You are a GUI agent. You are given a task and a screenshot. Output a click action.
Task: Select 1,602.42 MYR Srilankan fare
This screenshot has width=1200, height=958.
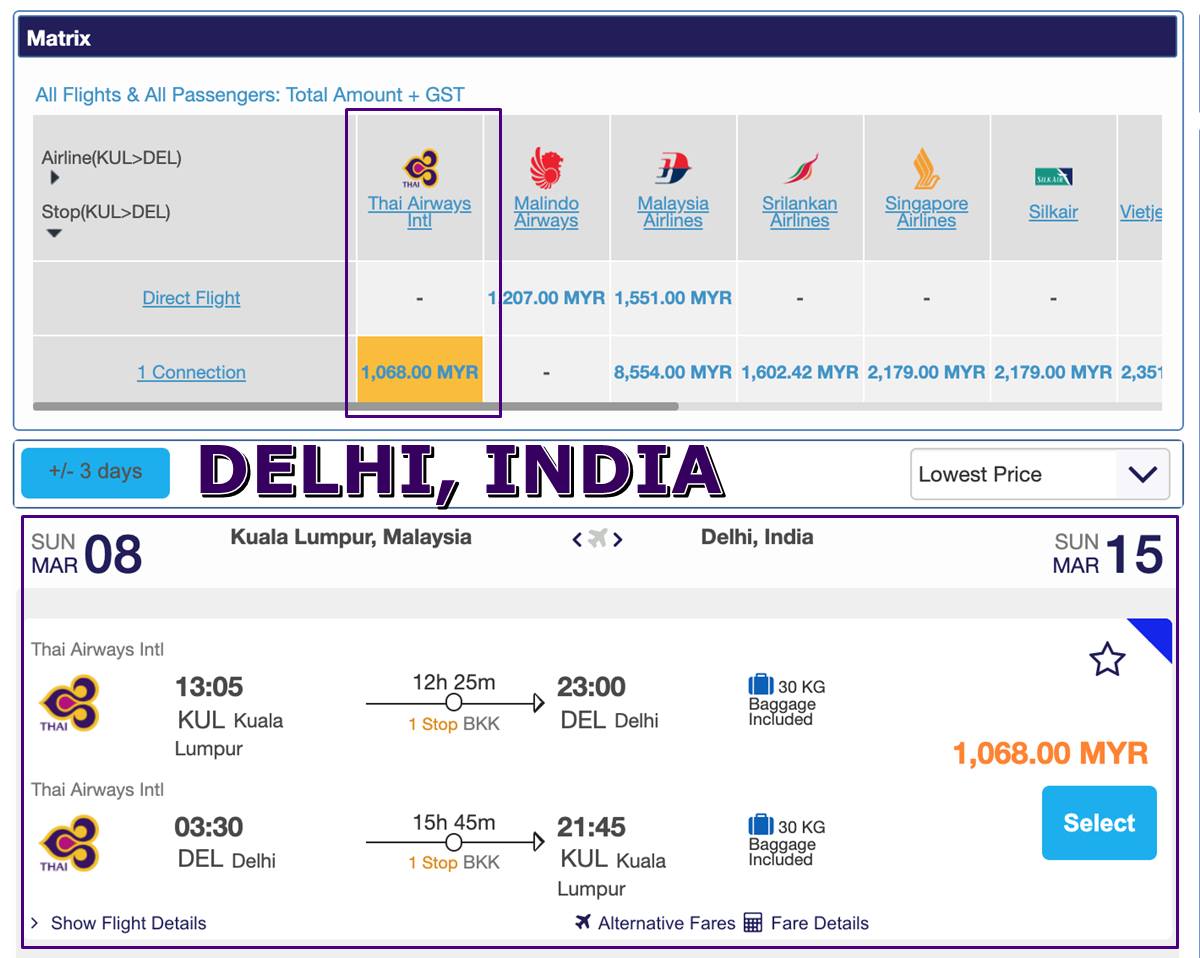pos(800,372)
